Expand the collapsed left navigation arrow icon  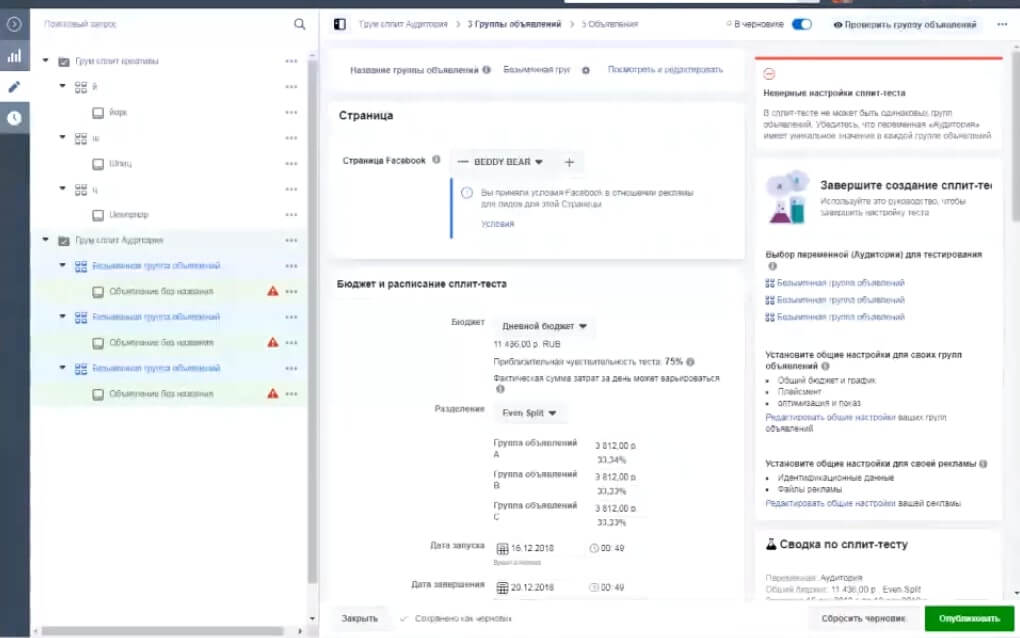(14, 24)
